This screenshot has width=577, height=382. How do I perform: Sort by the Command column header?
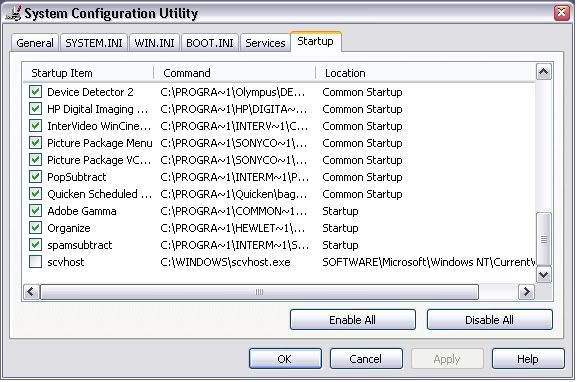tap(234, 73)
